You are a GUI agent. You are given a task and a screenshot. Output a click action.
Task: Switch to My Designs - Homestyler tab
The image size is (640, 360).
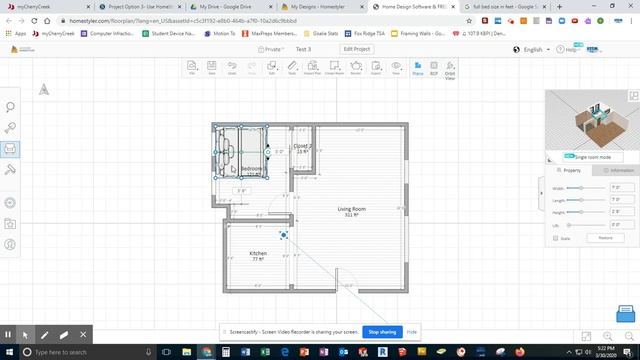[x=322, y=7]
